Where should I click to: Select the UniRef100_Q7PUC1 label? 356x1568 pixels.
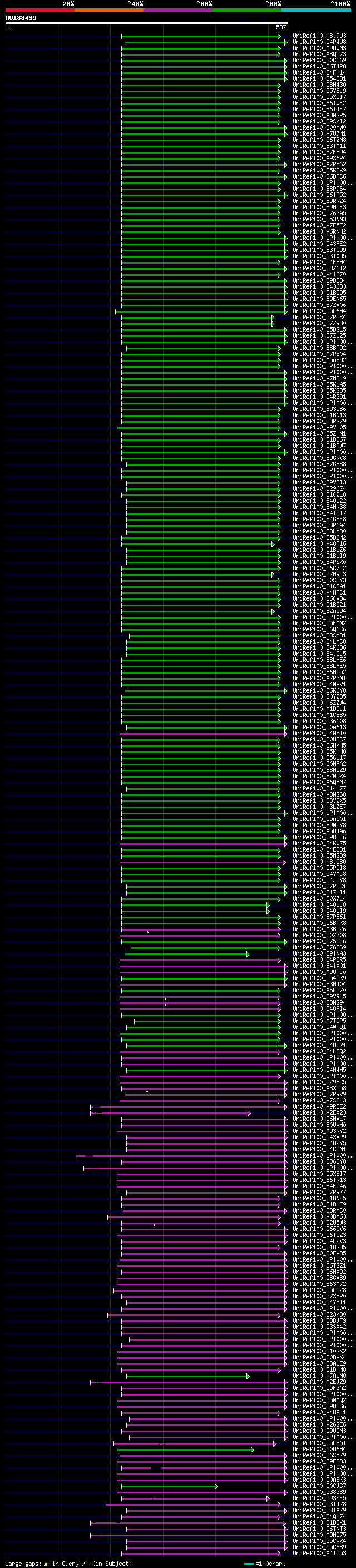point(319,886)
